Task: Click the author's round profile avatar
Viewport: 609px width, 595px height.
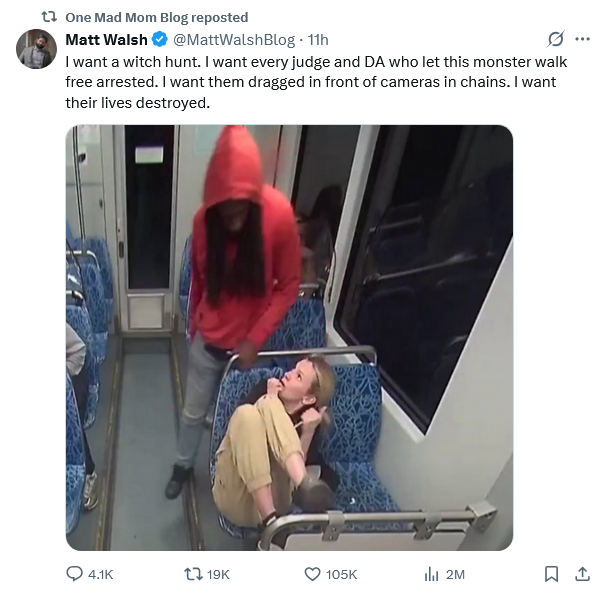Action: pos(36,49)
